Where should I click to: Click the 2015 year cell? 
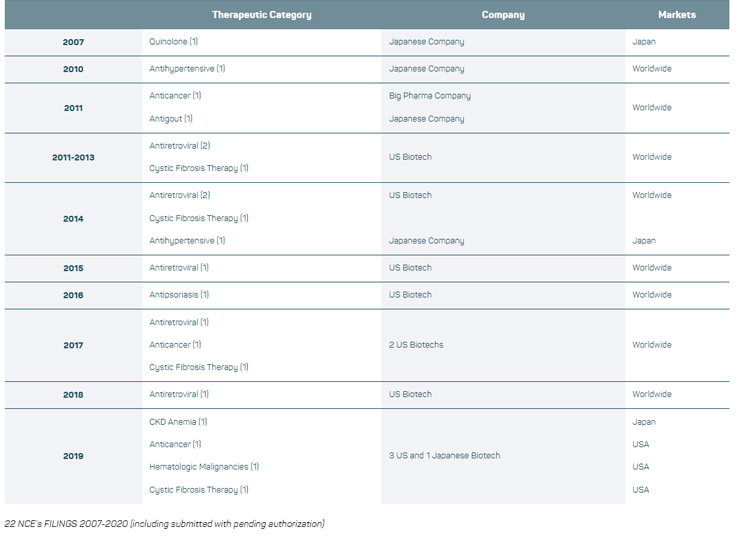pos(73,268)
